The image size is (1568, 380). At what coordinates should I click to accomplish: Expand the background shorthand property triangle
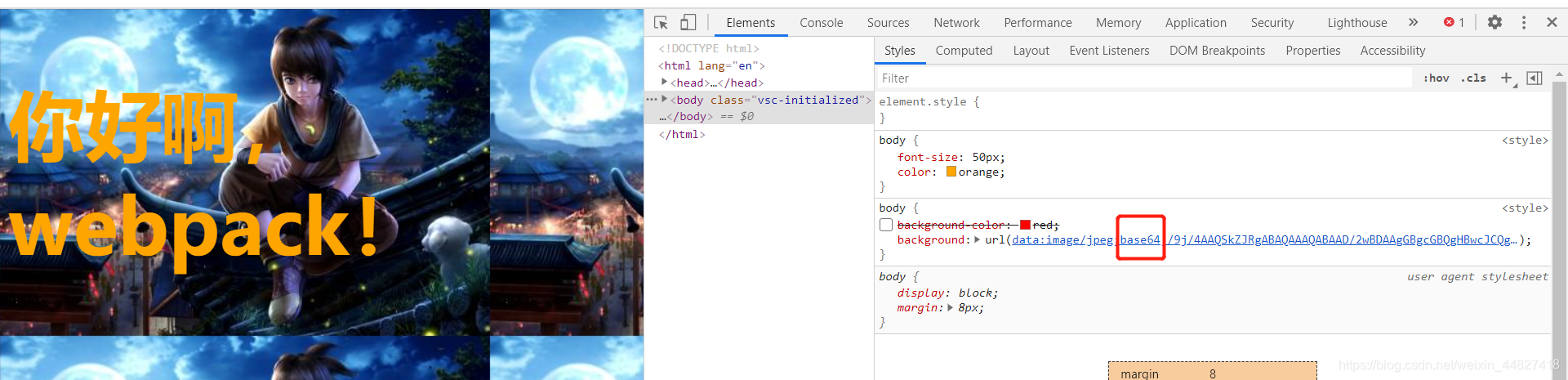click(x=978, y=239)
